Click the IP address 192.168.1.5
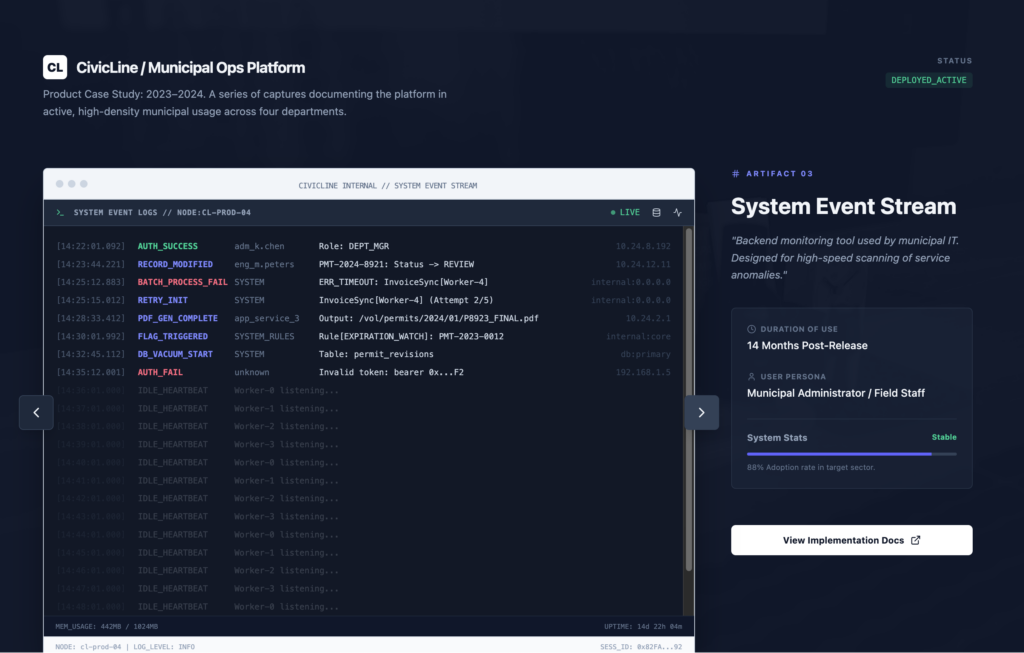The width and height of the screenshot is (1024, 653). click(x=643, y=372)
